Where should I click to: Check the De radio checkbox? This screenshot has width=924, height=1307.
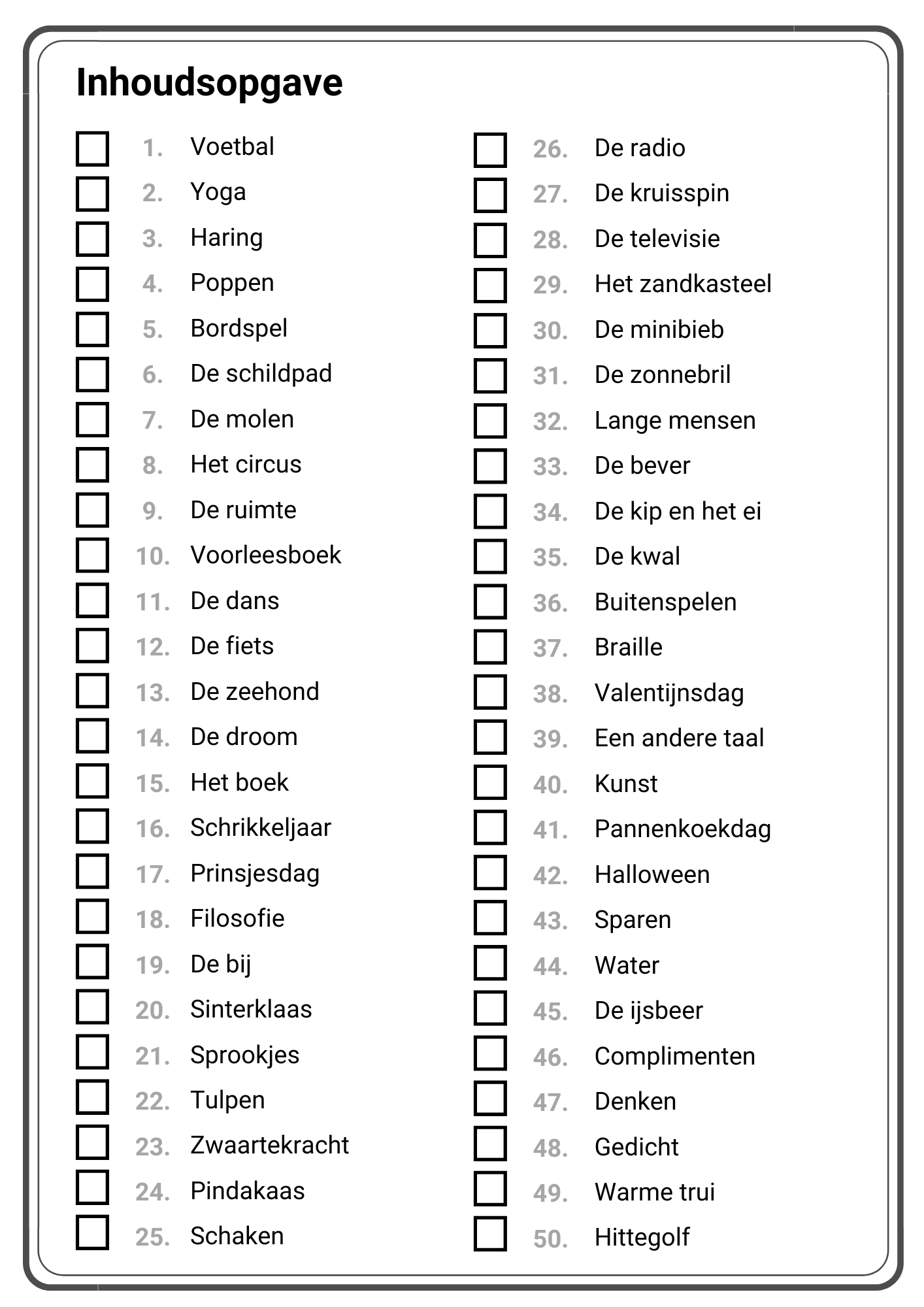[490, 150]
